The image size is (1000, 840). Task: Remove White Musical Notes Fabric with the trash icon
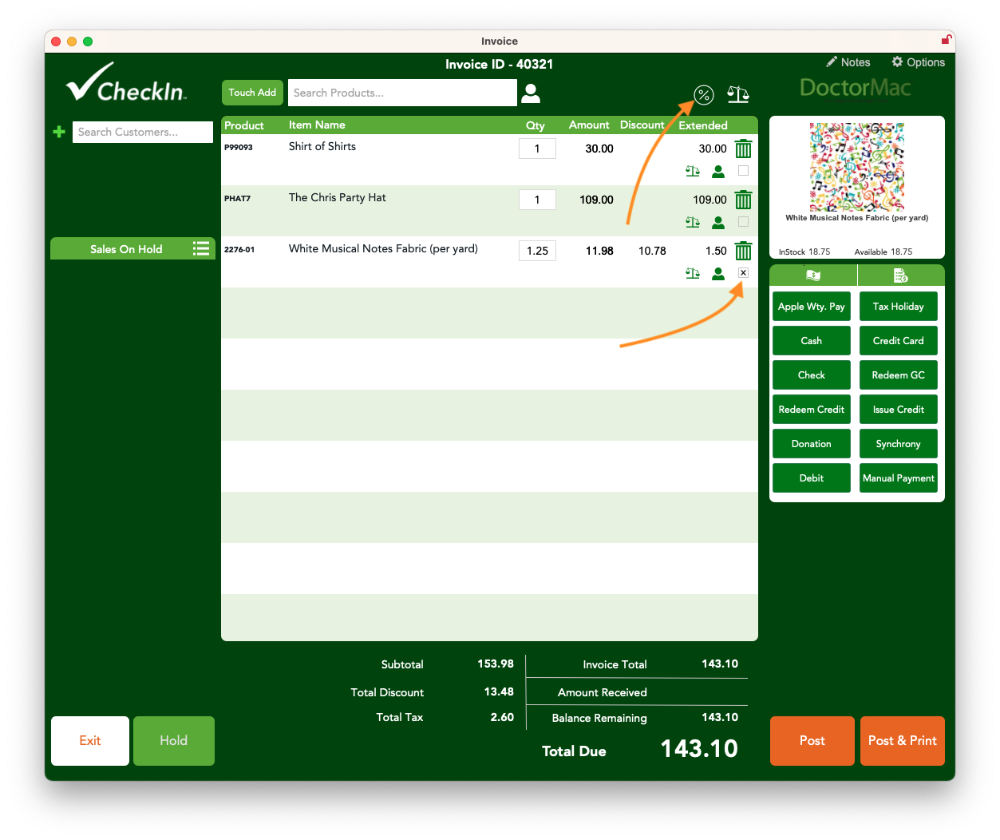pos(743,250)
